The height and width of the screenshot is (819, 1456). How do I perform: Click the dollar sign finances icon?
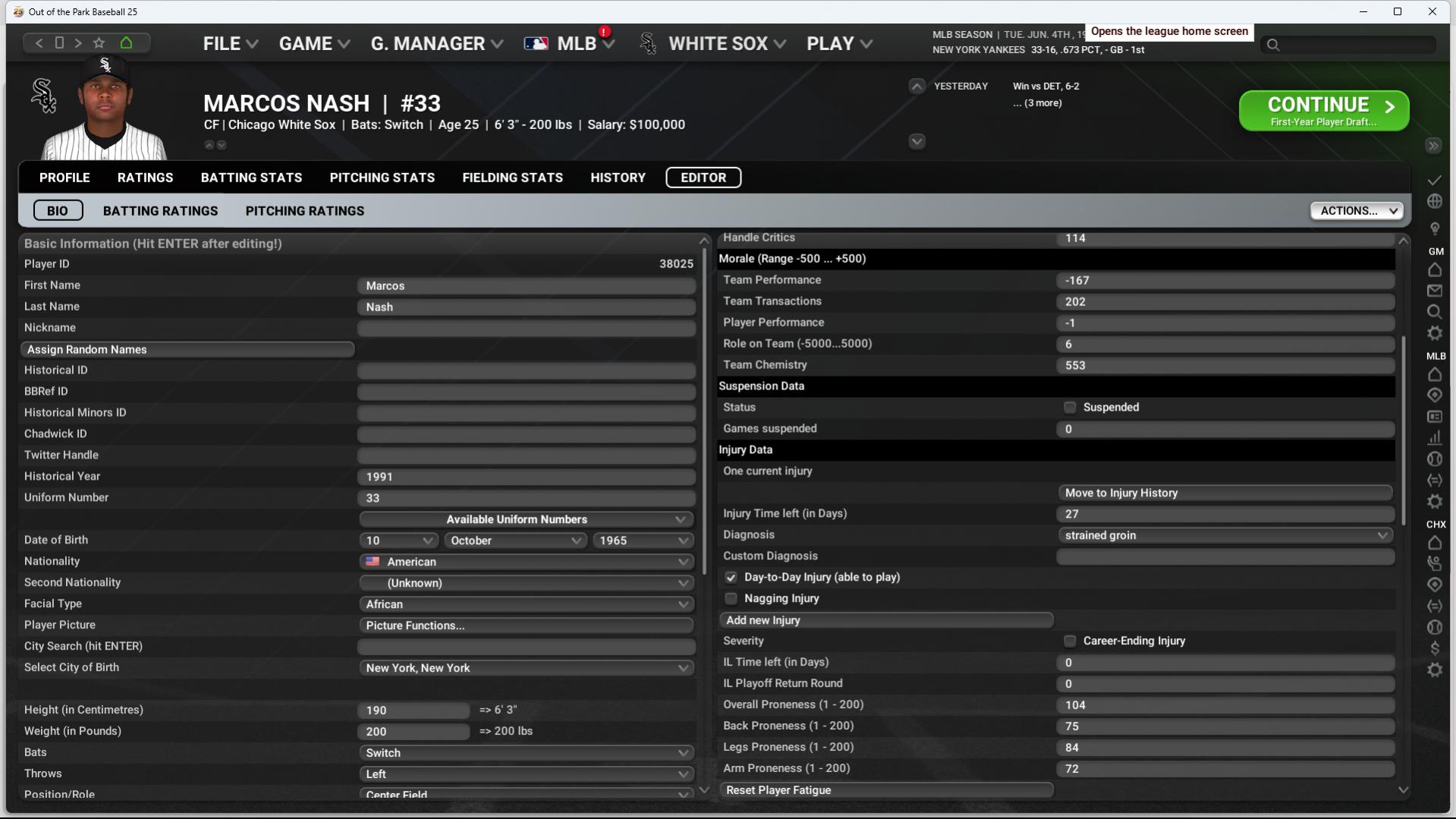tap(1434, 648)
